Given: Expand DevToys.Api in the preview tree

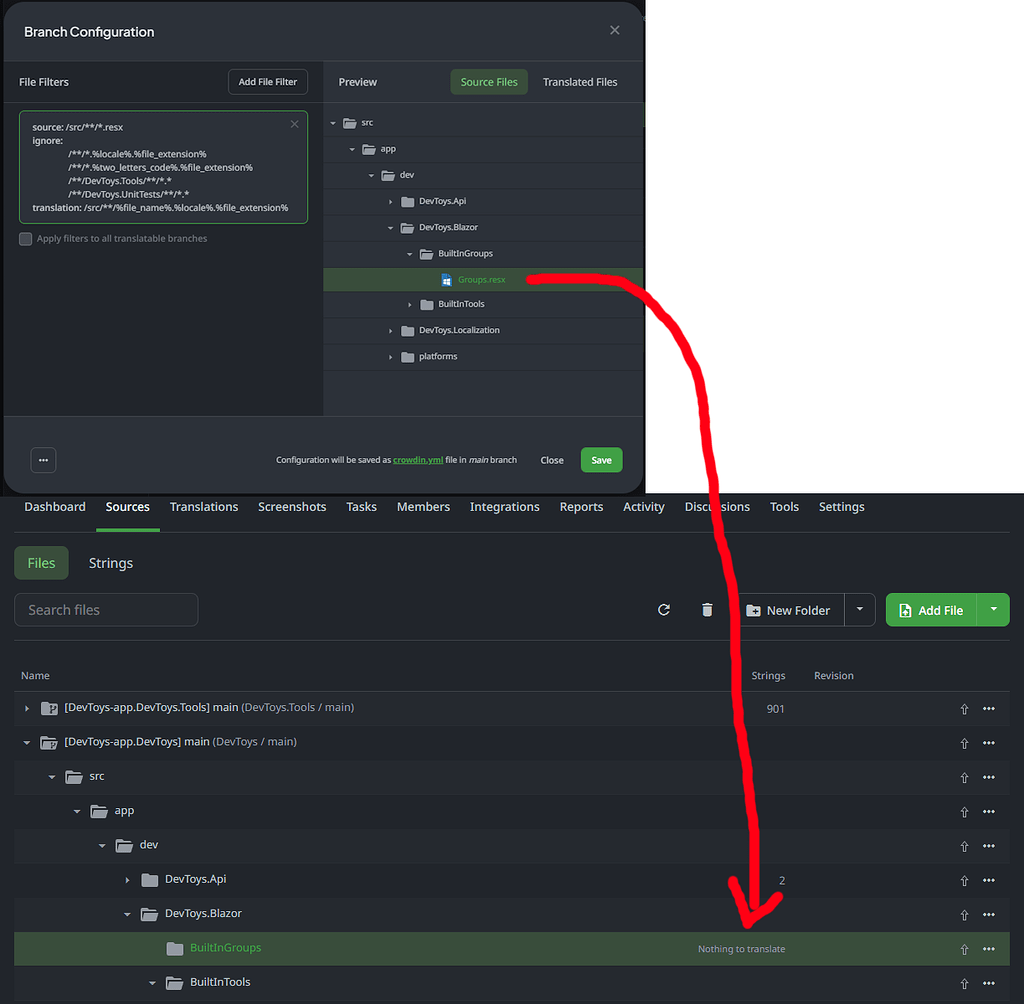Looking at the screenshot, I should (x=390, y=201).
